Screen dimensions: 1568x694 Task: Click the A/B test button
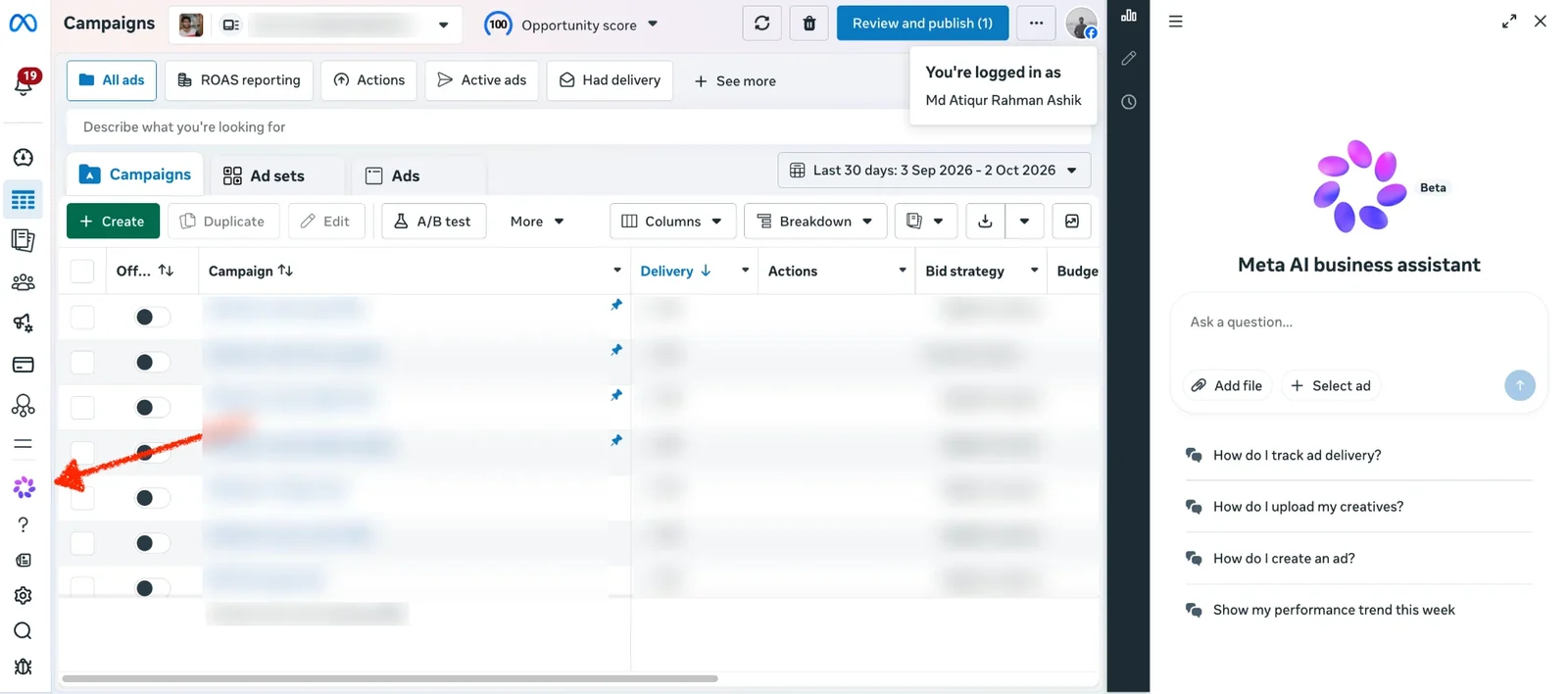[x=432, y=222]
